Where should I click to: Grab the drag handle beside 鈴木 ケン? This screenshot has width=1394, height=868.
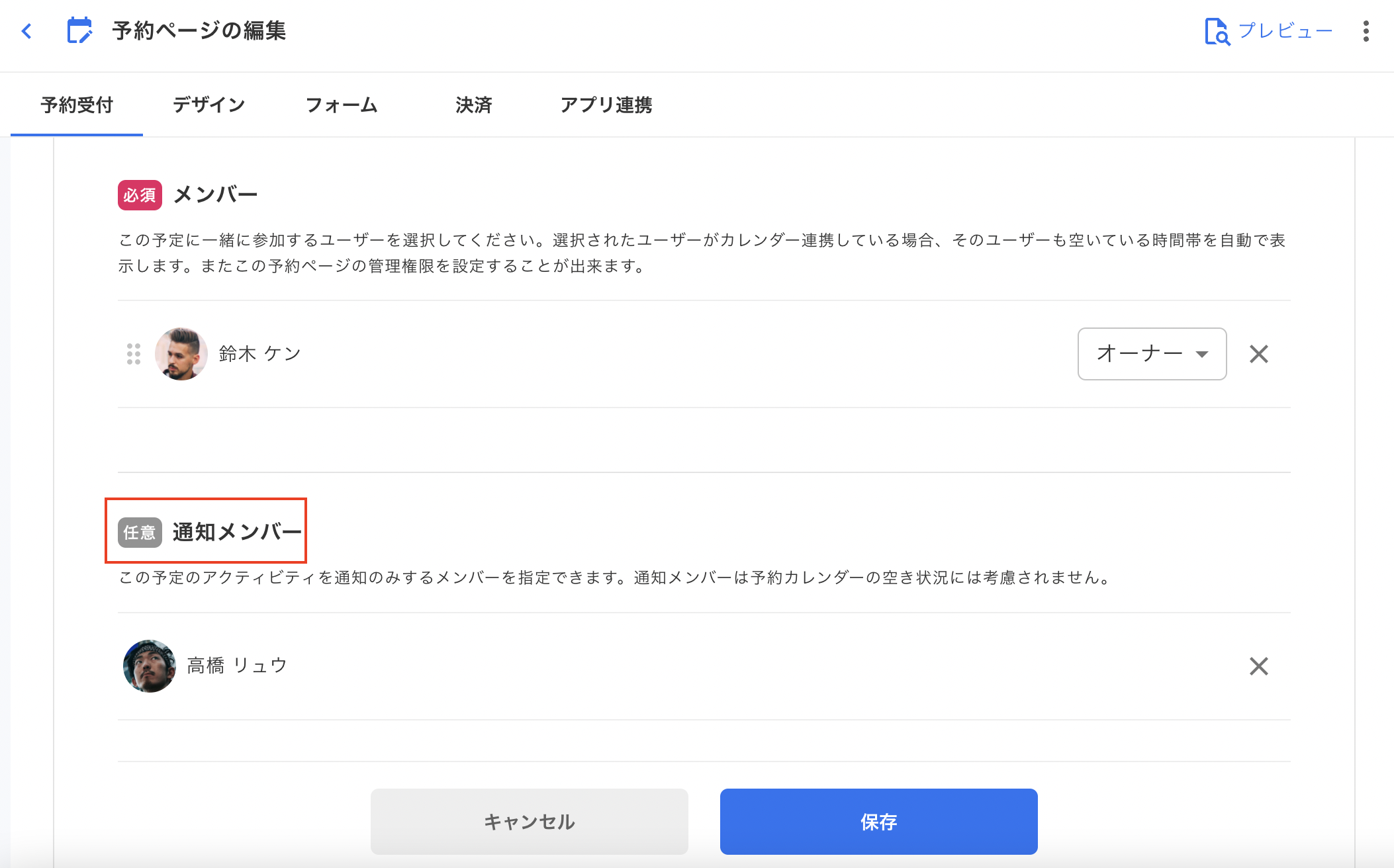(134, 354)
